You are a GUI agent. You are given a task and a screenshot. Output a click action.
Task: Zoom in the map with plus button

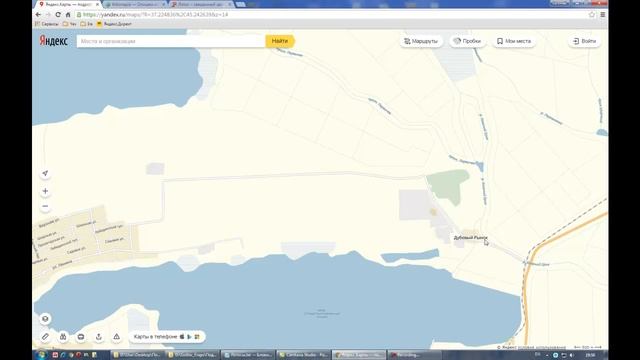pos(45,191)
